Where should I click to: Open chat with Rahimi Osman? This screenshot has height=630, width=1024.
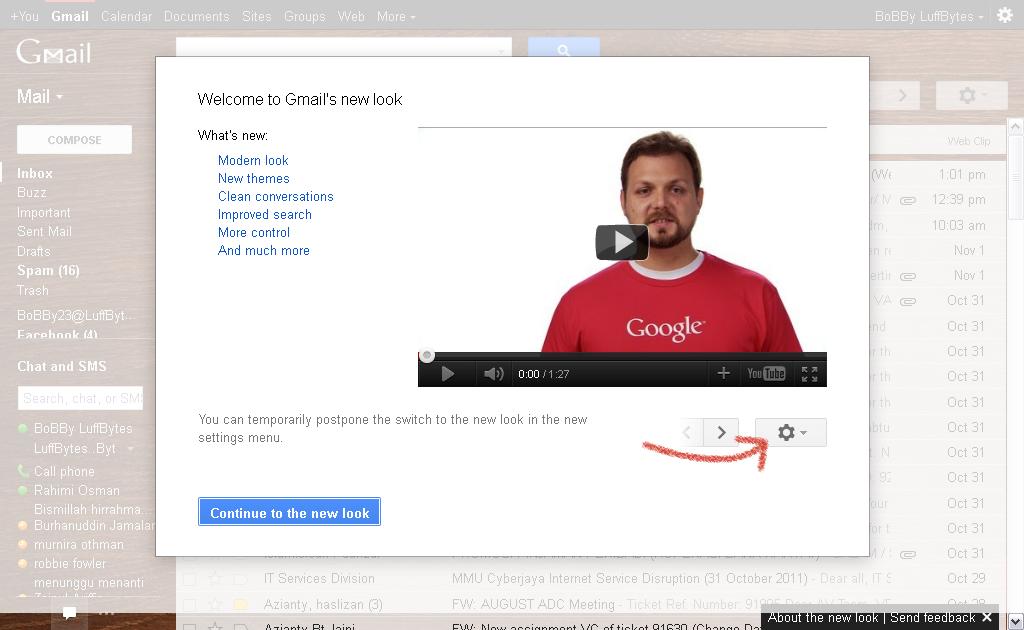[x=76, y=490]
